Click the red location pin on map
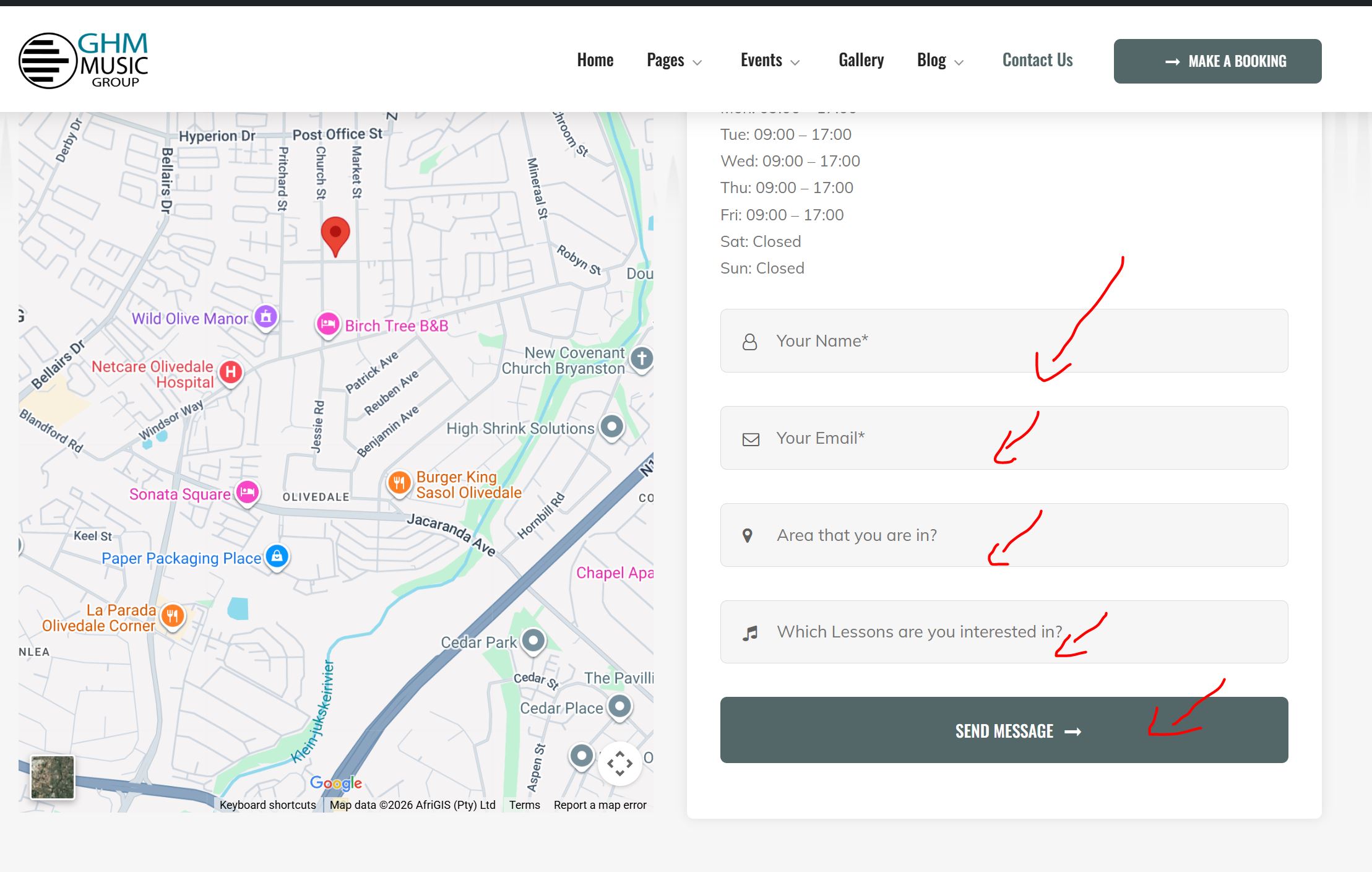This screenshot has height=872, width=1372. point(335,235)
